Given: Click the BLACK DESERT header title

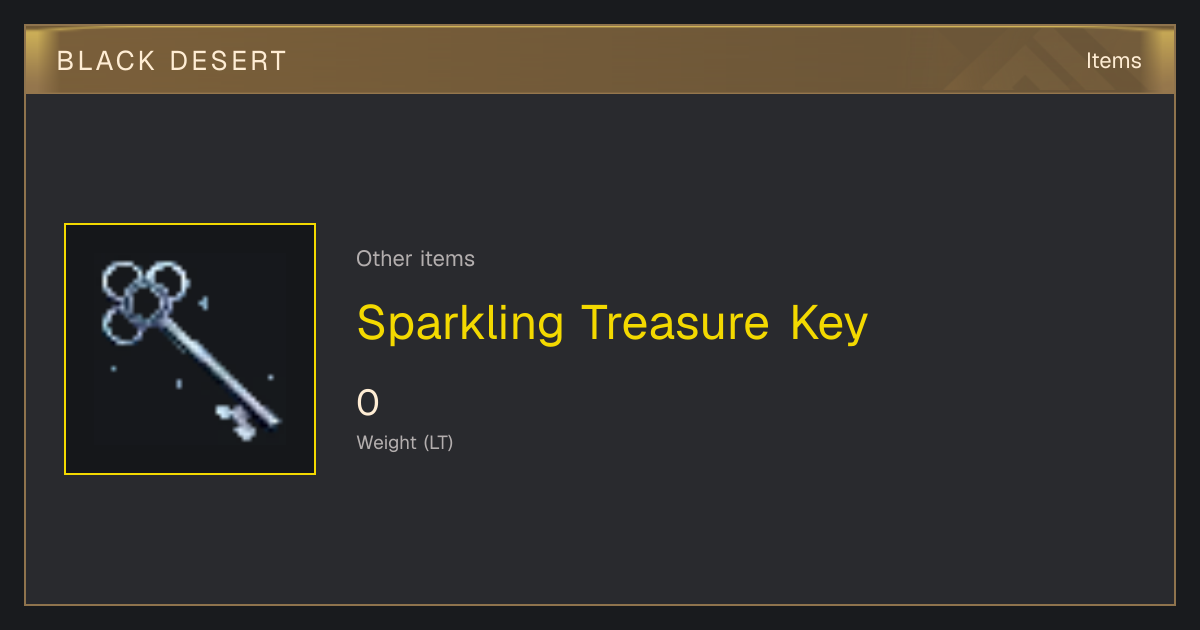Looking at the screenshot, I should [x=172, y=61].
